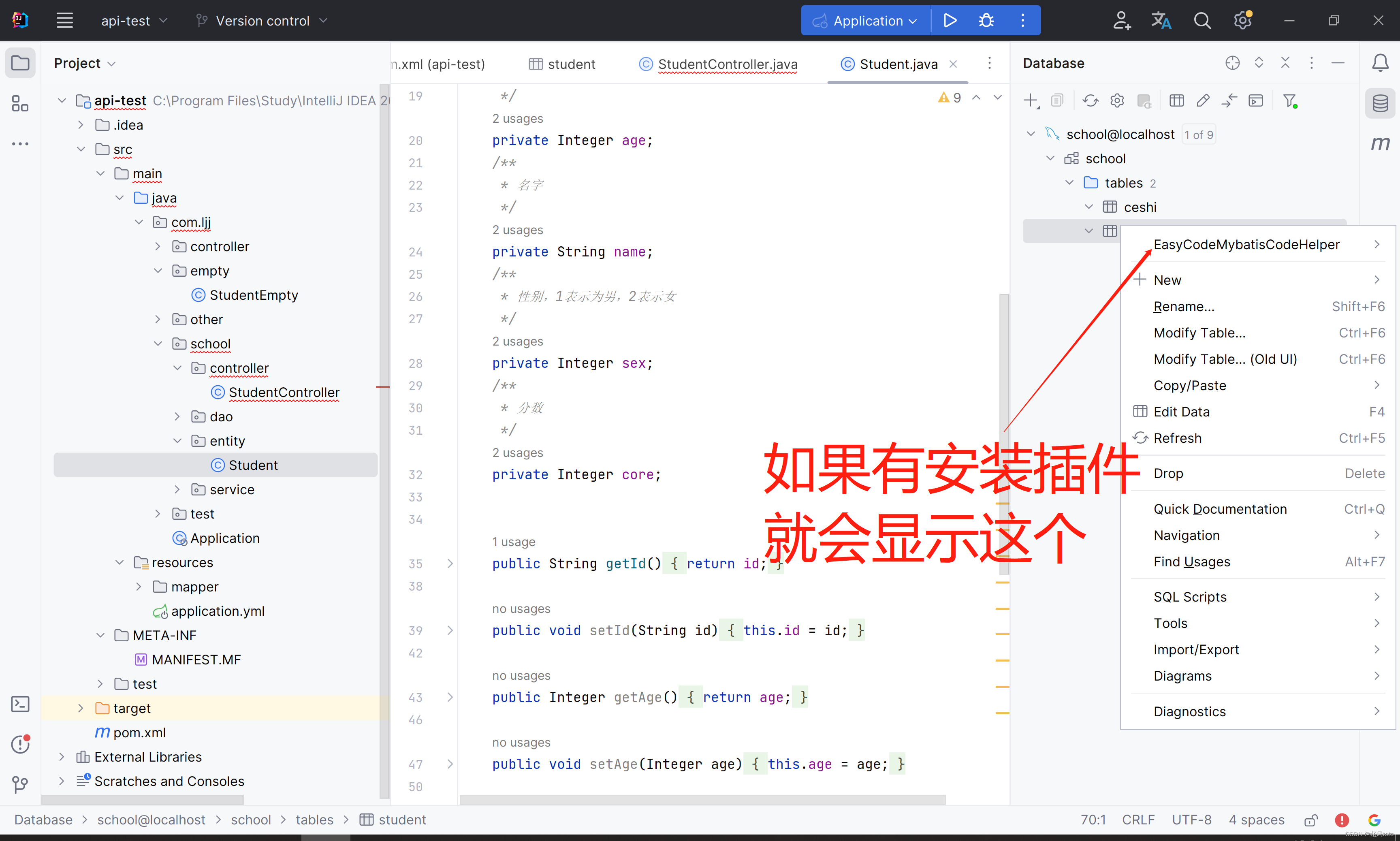The width and height of the screenshot is (1400, 841).
Task: Open data source properties icon
Action: coord(1117,101)
